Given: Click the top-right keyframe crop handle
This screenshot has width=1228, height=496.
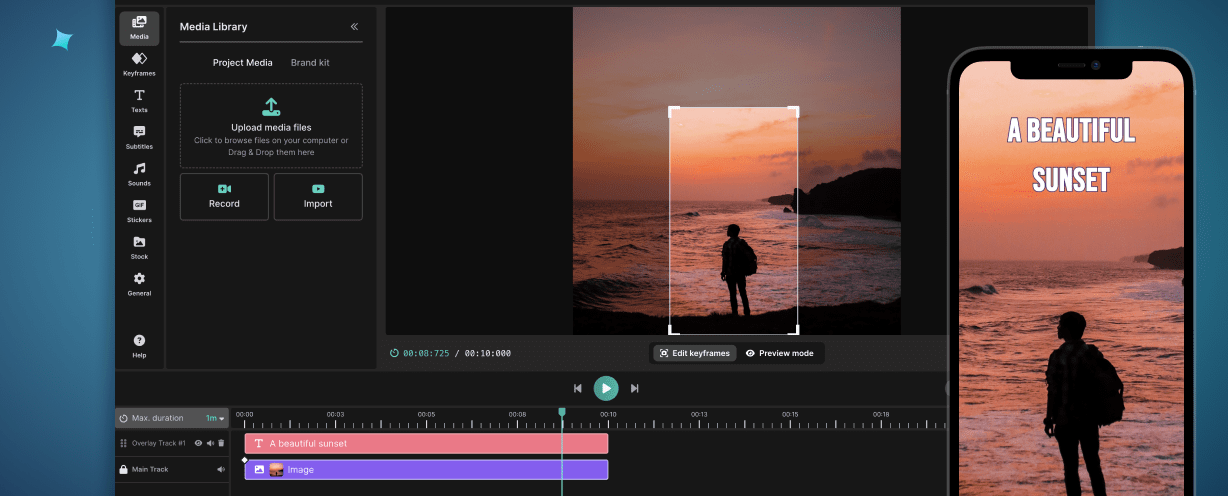Looking at the screenshot, I should coord(794,111).
